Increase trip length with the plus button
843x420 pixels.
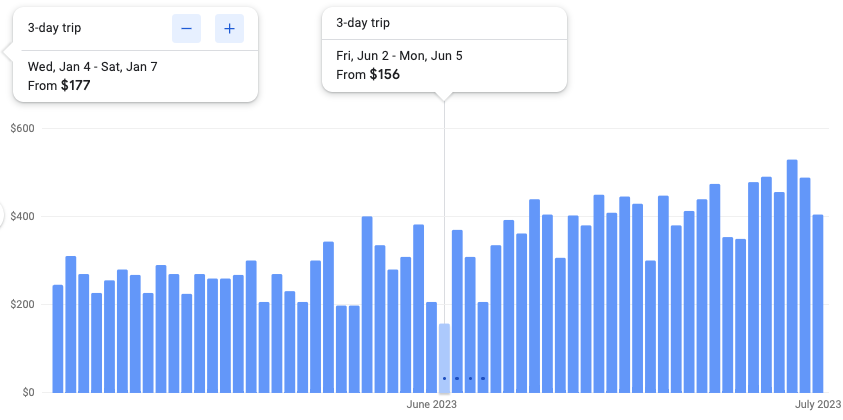pyautogui.click(x=229, y=29)
